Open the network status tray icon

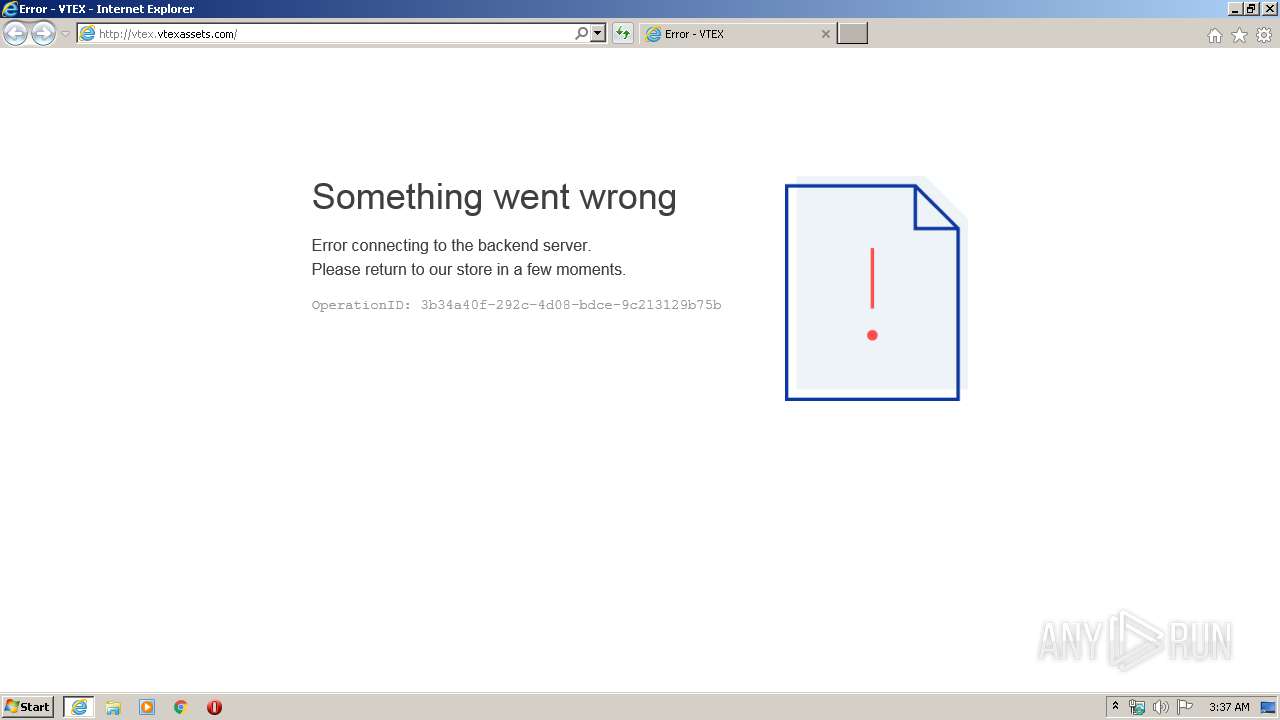(x=1137, y=707)
